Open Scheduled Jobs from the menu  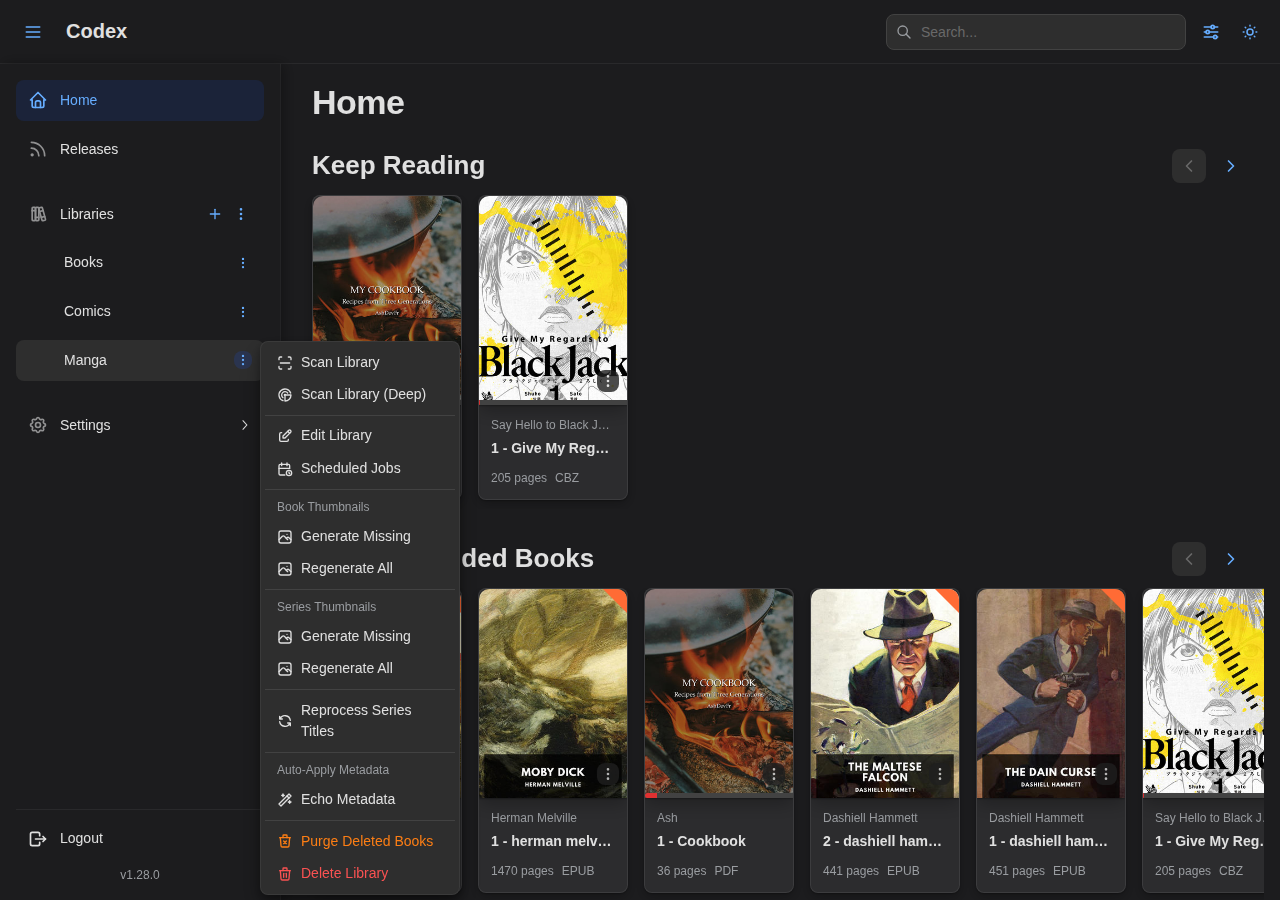tap(360, 468)
